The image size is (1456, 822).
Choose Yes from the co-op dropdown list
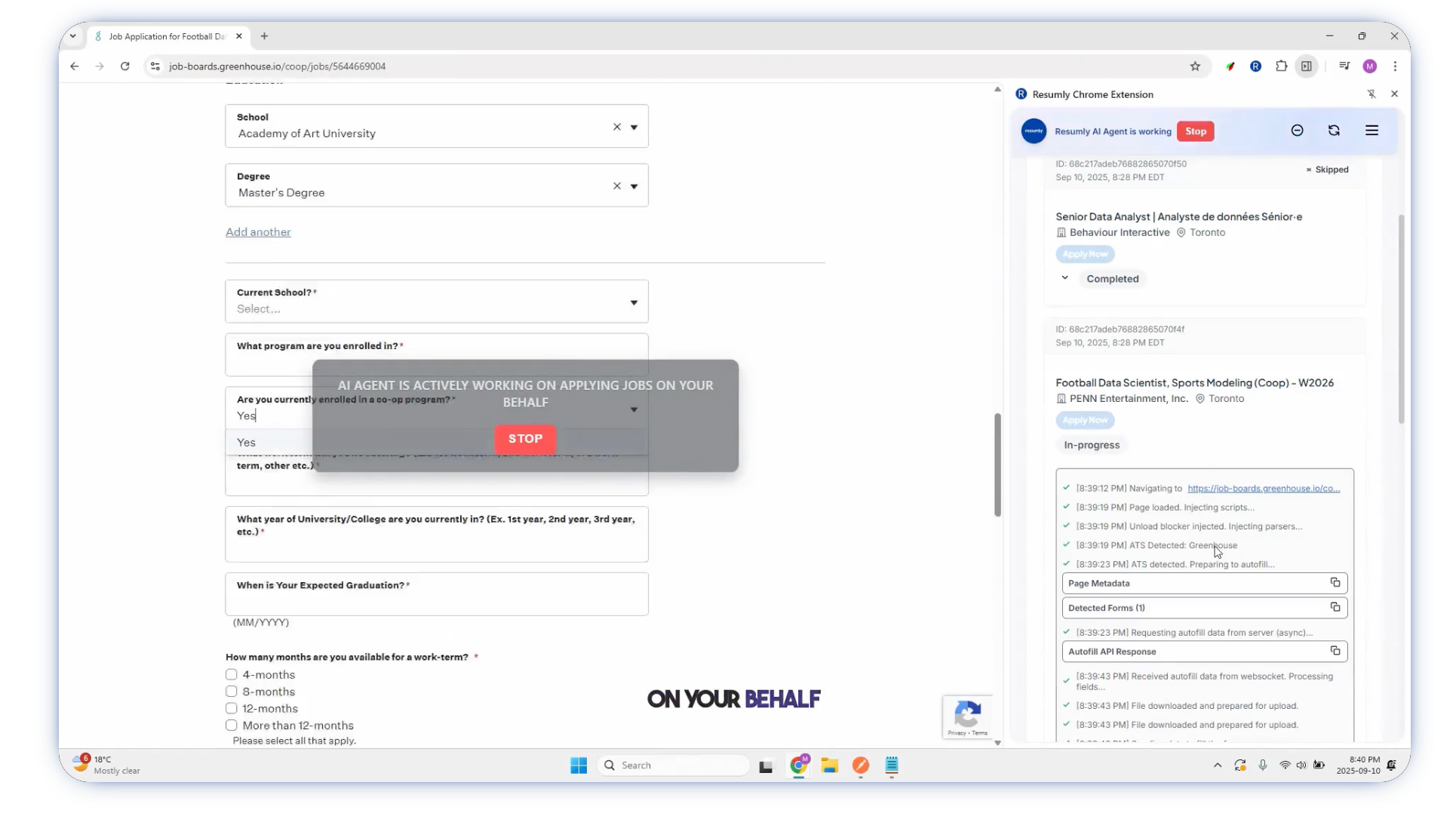point(247,443)
